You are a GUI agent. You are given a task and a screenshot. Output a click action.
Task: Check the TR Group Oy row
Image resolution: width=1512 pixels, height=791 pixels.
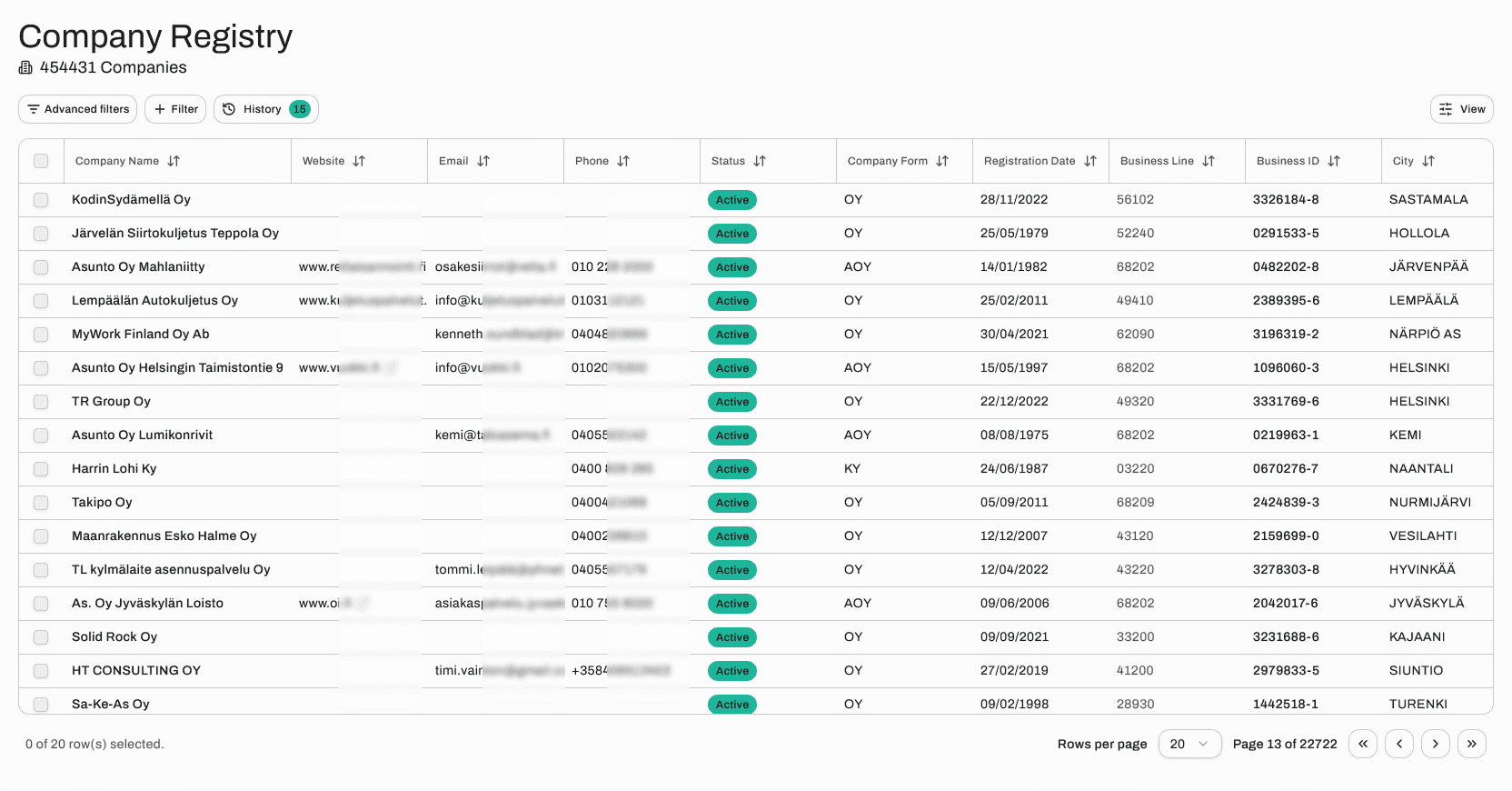point(41,402)
